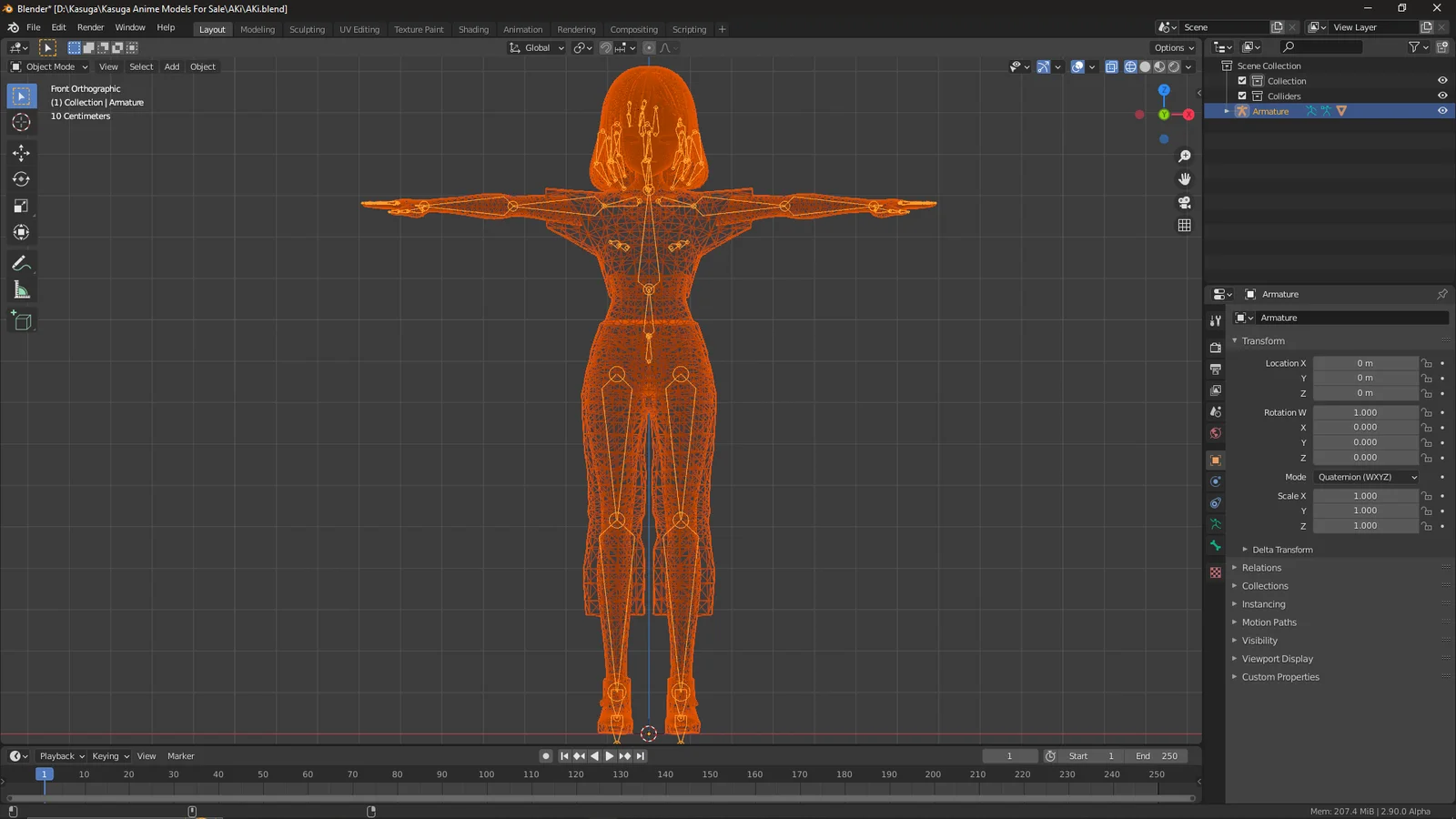
Task: Click the Location X value field
Action: pos(1365,362)
